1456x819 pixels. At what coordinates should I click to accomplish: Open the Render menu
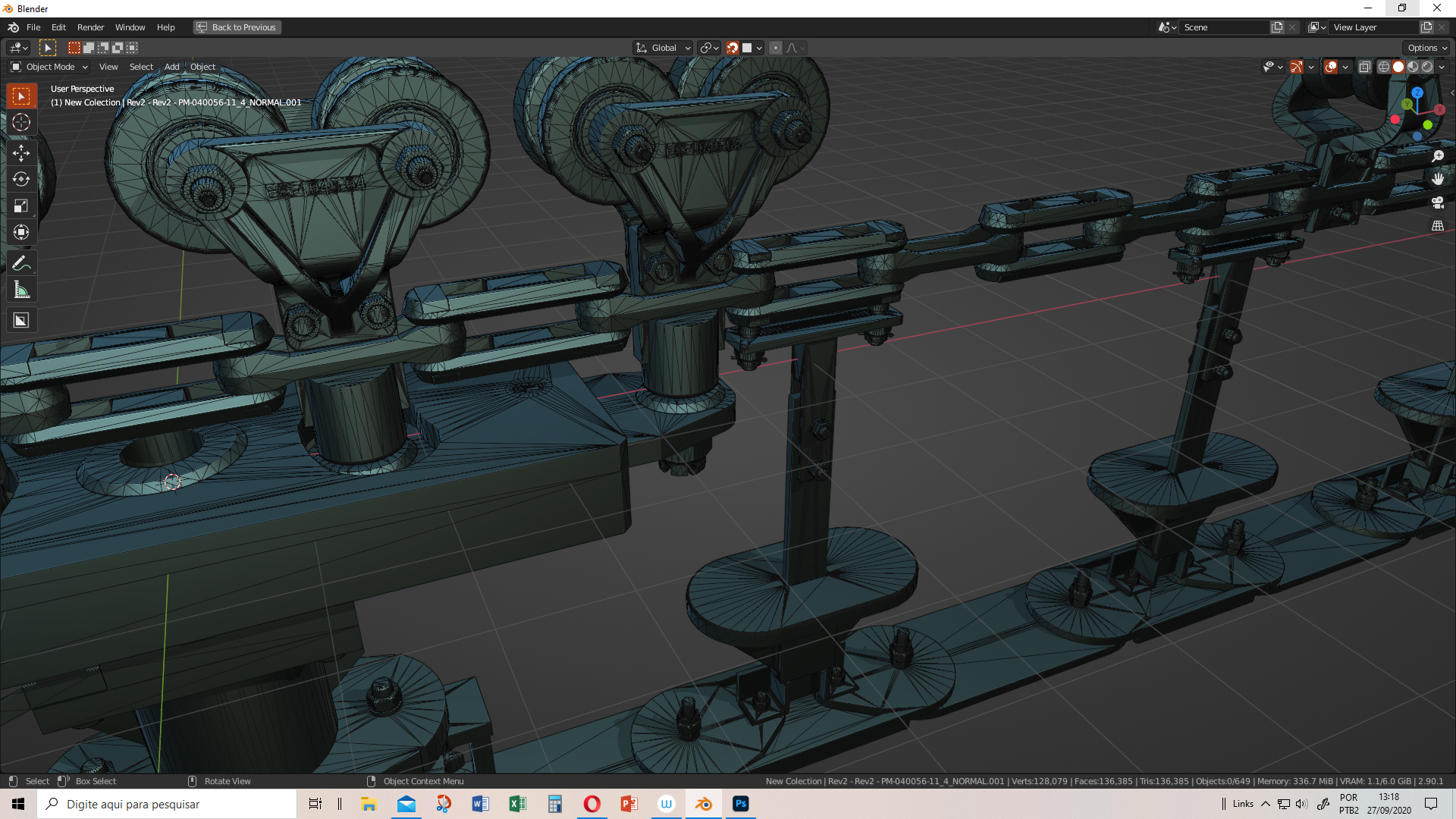pos(90,27)
